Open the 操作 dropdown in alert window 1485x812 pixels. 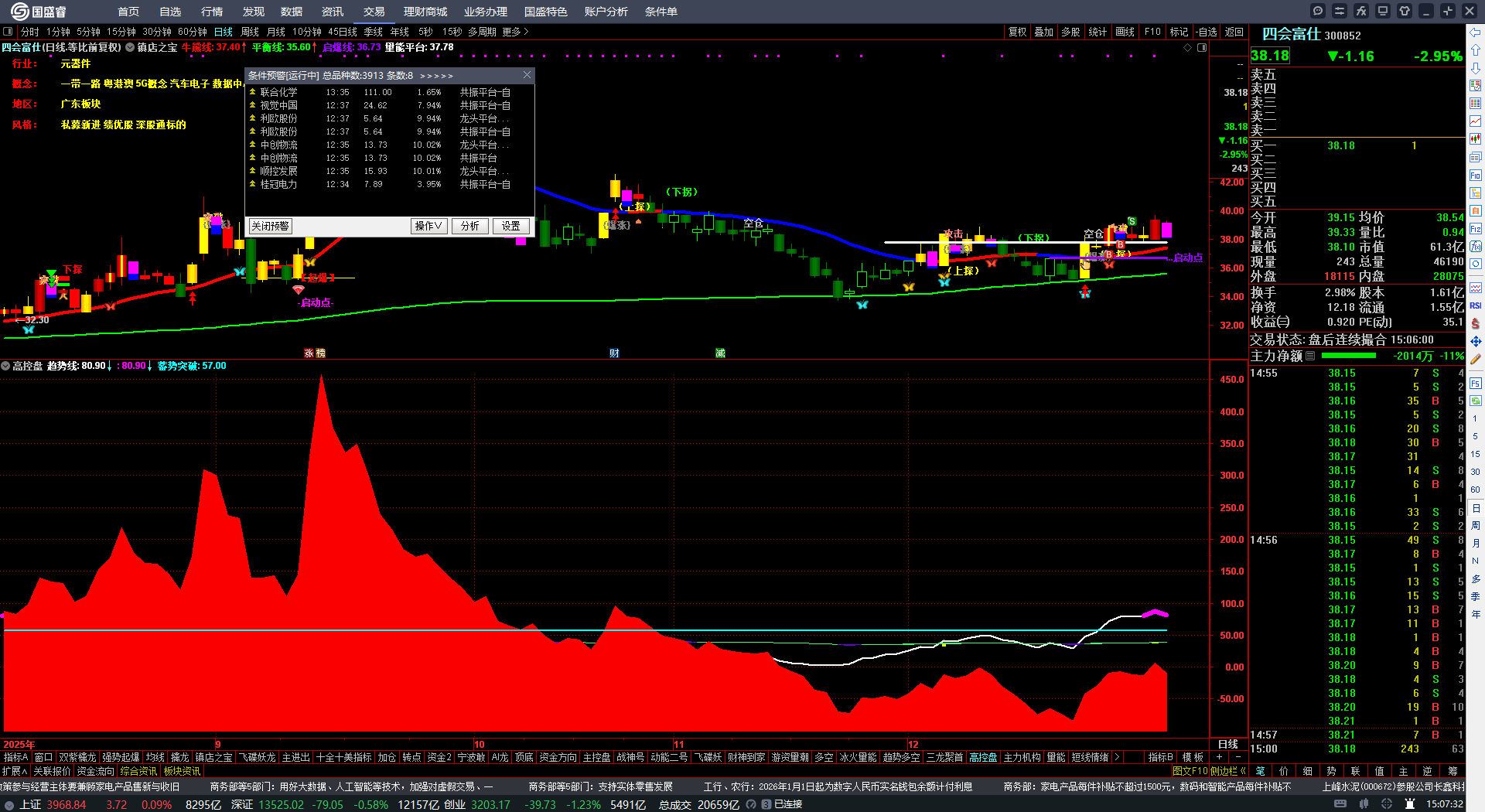pyautogui.click(x=428, y=226)
